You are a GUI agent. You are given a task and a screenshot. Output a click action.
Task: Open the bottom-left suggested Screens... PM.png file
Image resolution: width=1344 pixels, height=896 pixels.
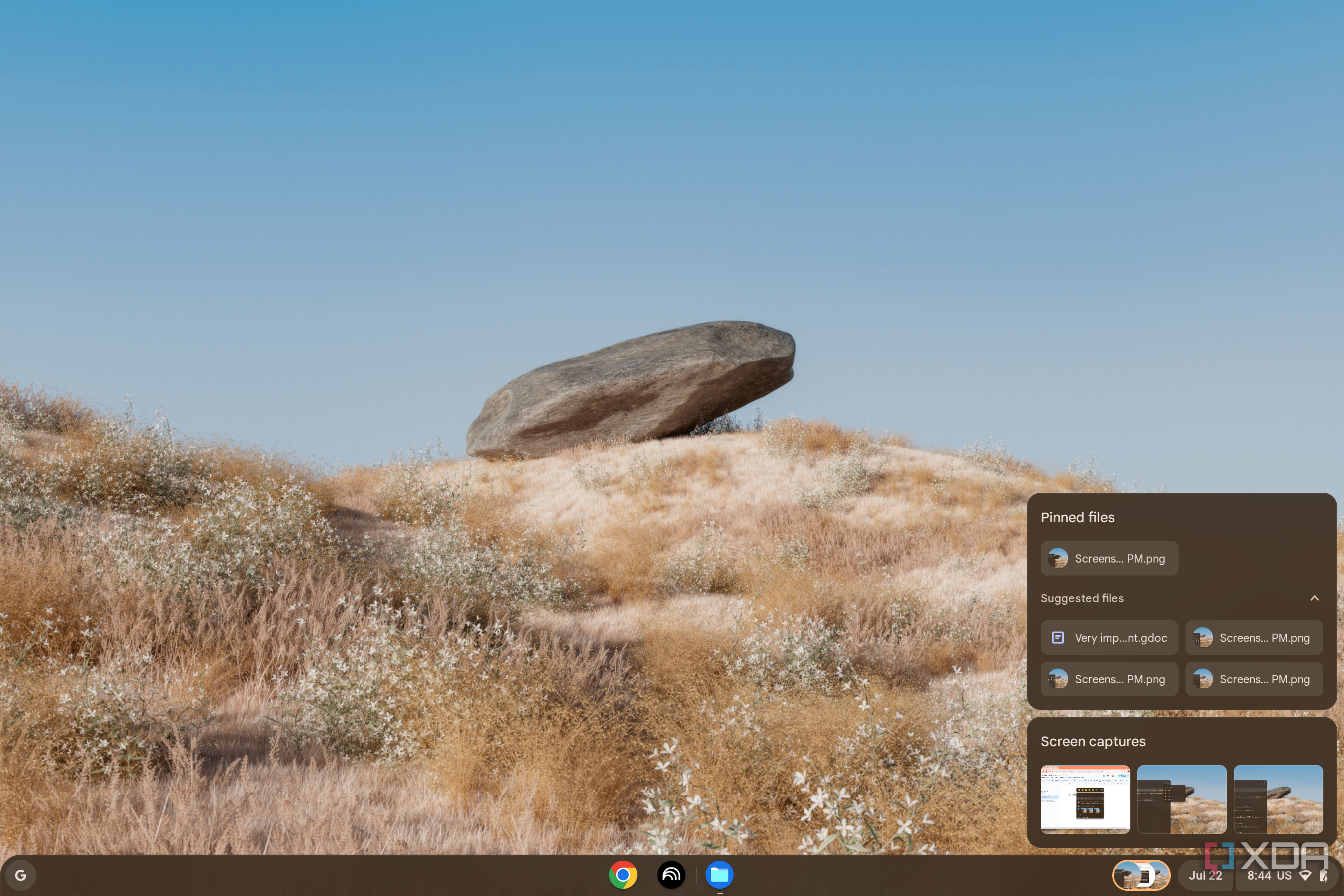coord(1109,679)
